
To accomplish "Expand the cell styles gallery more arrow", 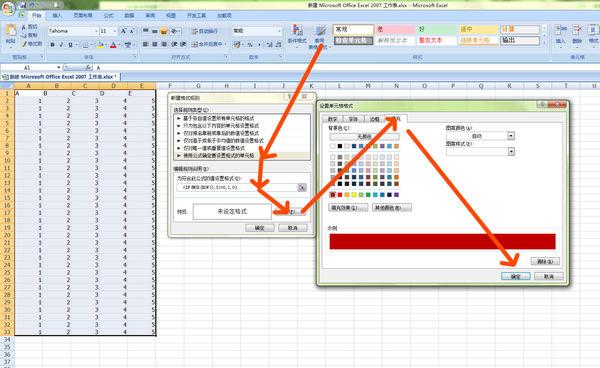I will tap(545, 43).
